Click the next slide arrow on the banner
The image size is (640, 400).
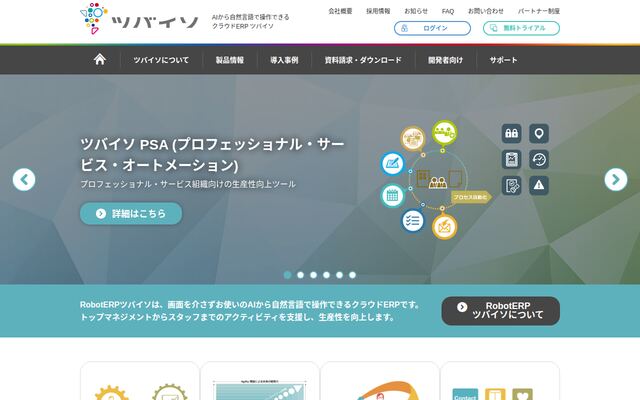[x=616, y=180]
